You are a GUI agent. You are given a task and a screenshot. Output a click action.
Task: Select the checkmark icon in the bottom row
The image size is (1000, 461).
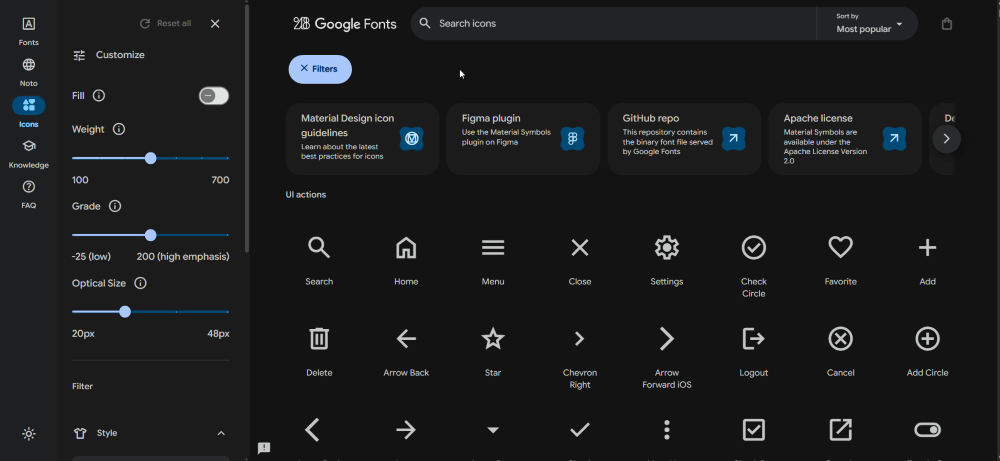pyautogui.click(x=580, y=430)
